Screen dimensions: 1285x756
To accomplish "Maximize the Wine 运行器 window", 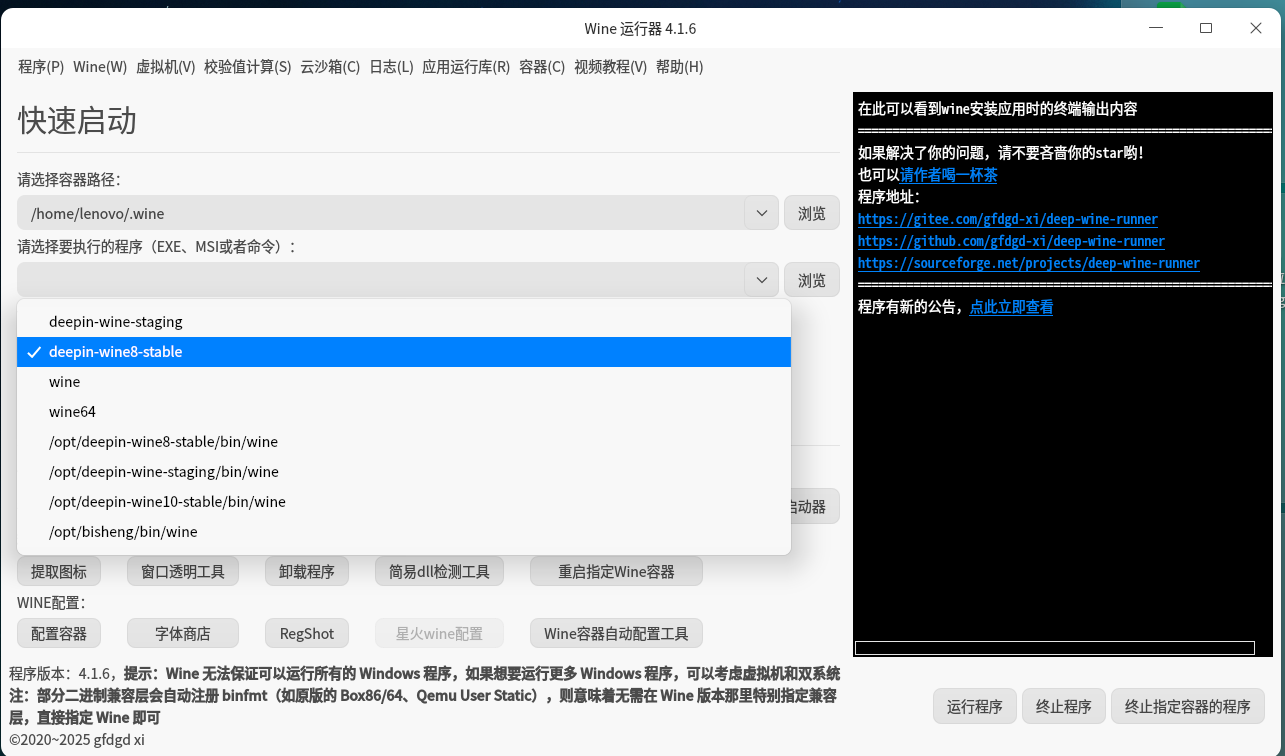I will click(1206, 29).
